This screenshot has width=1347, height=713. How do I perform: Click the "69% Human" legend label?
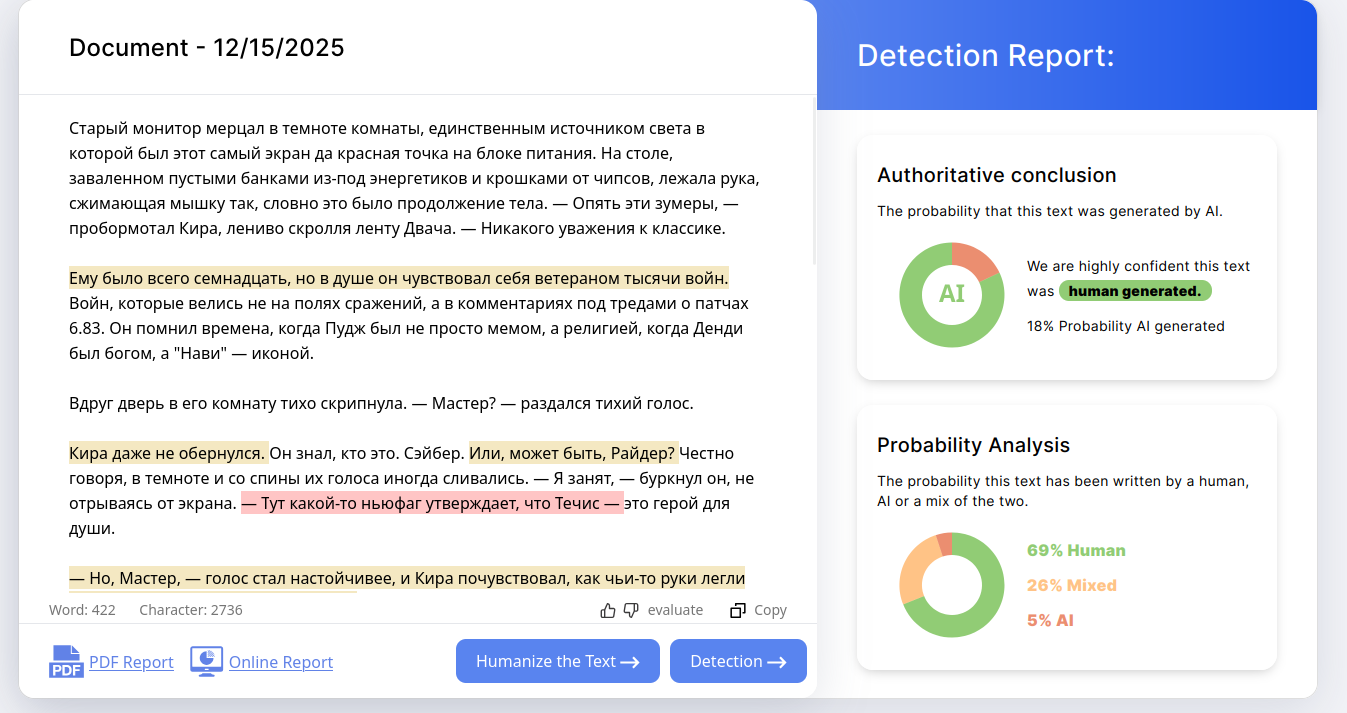1076,550
